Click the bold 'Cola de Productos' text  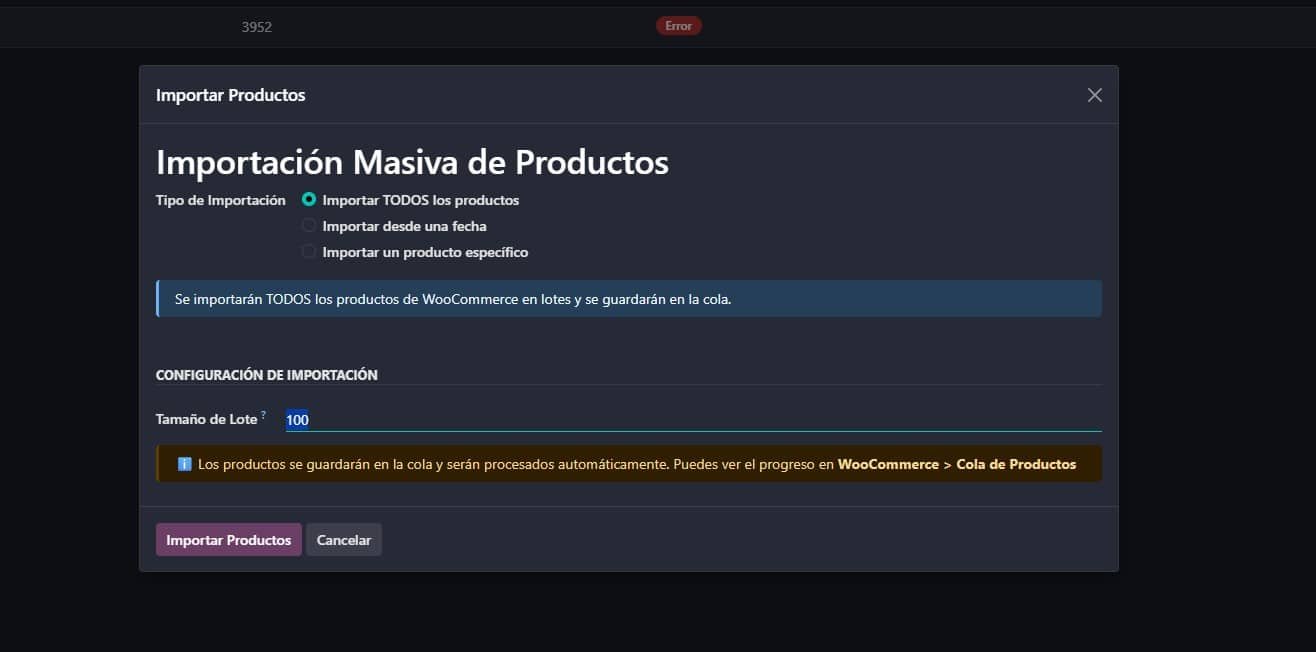[1015, 463]
